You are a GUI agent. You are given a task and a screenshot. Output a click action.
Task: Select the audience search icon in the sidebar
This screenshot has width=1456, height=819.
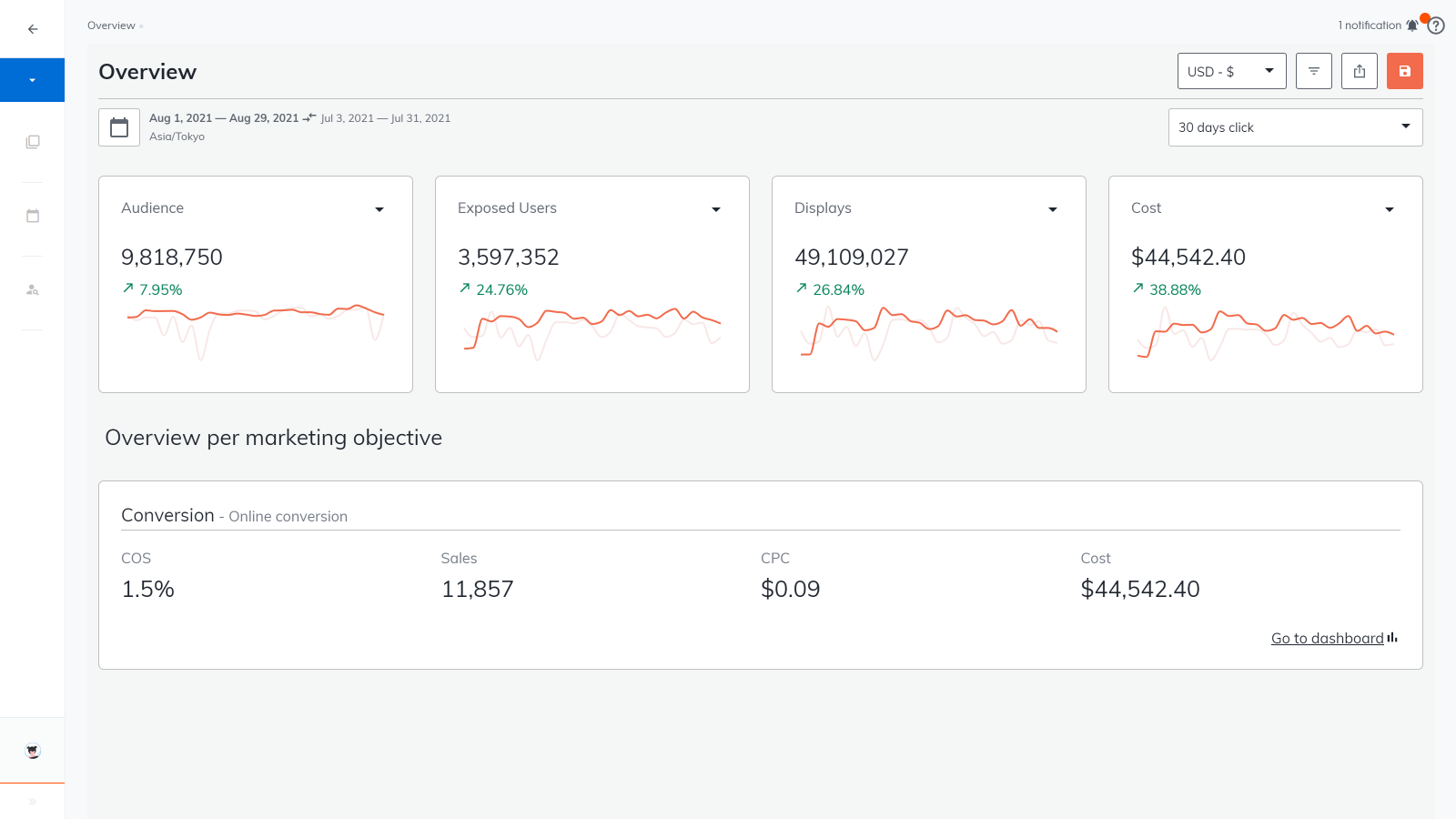click(33, 290)
